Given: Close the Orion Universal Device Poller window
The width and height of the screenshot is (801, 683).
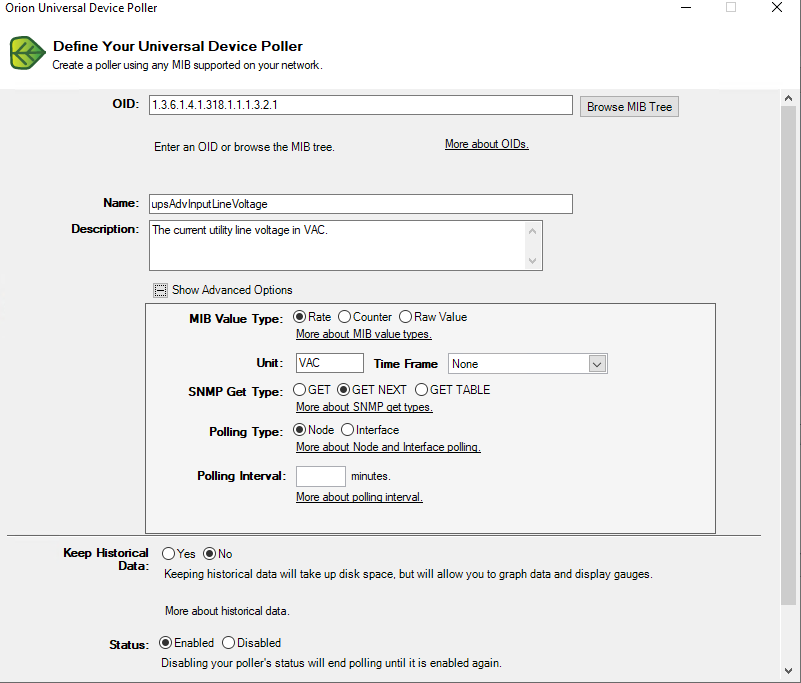Looking at the screenshot, I should 776,8.
